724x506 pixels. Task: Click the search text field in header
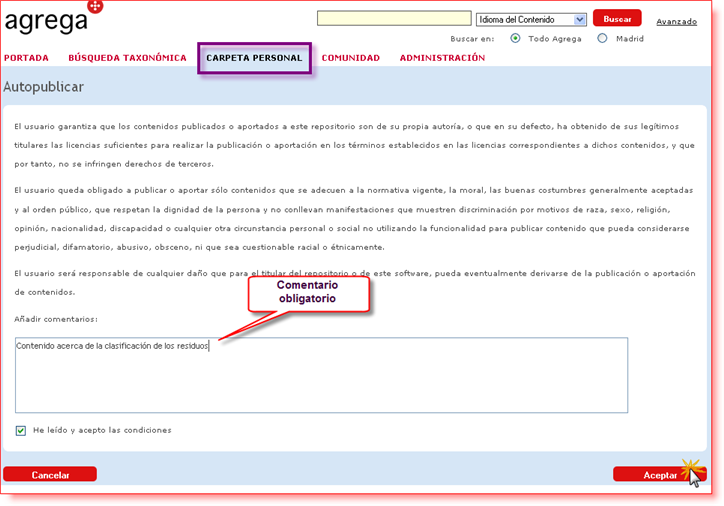[394, 18]
